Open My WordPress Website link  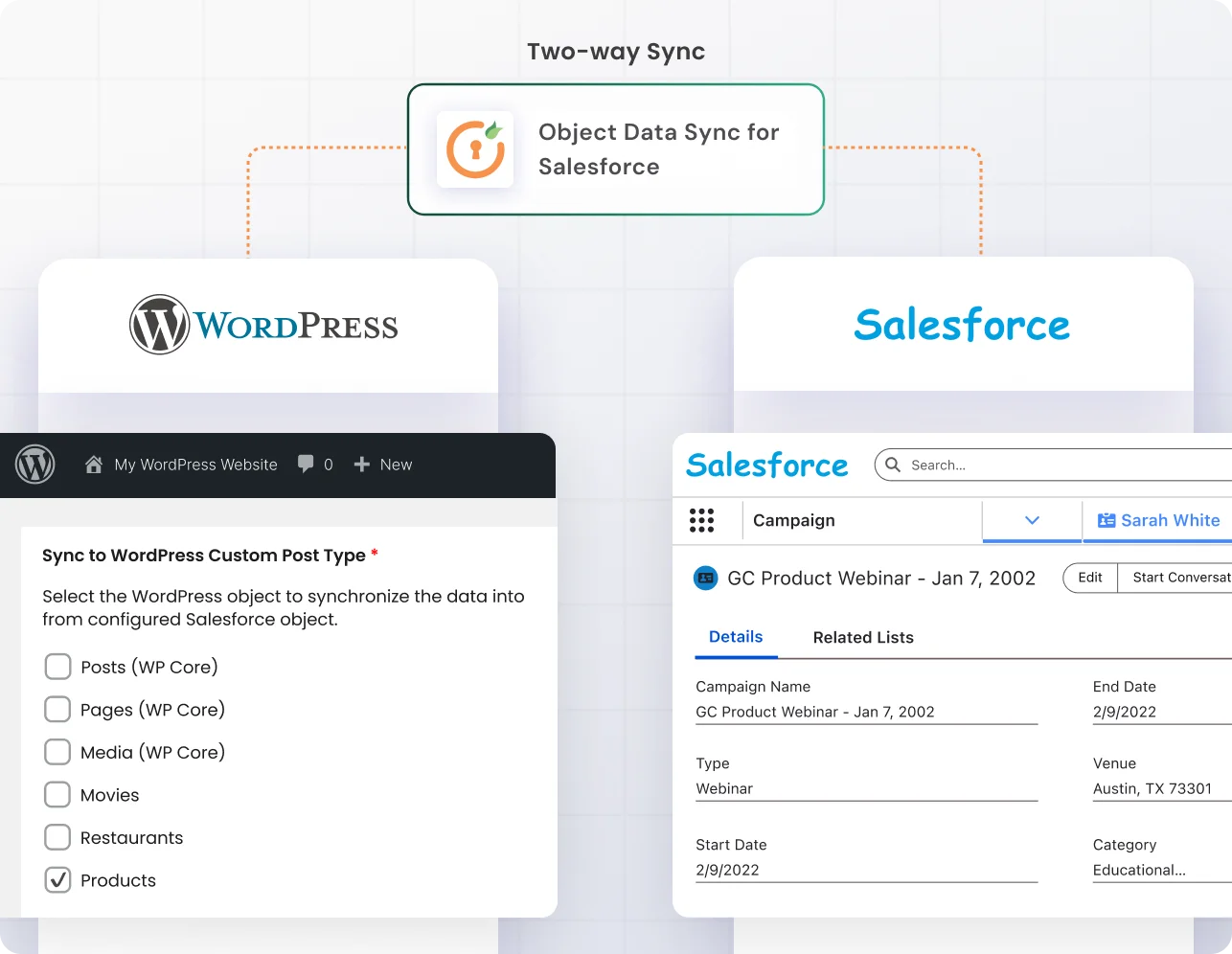point(195,465)
